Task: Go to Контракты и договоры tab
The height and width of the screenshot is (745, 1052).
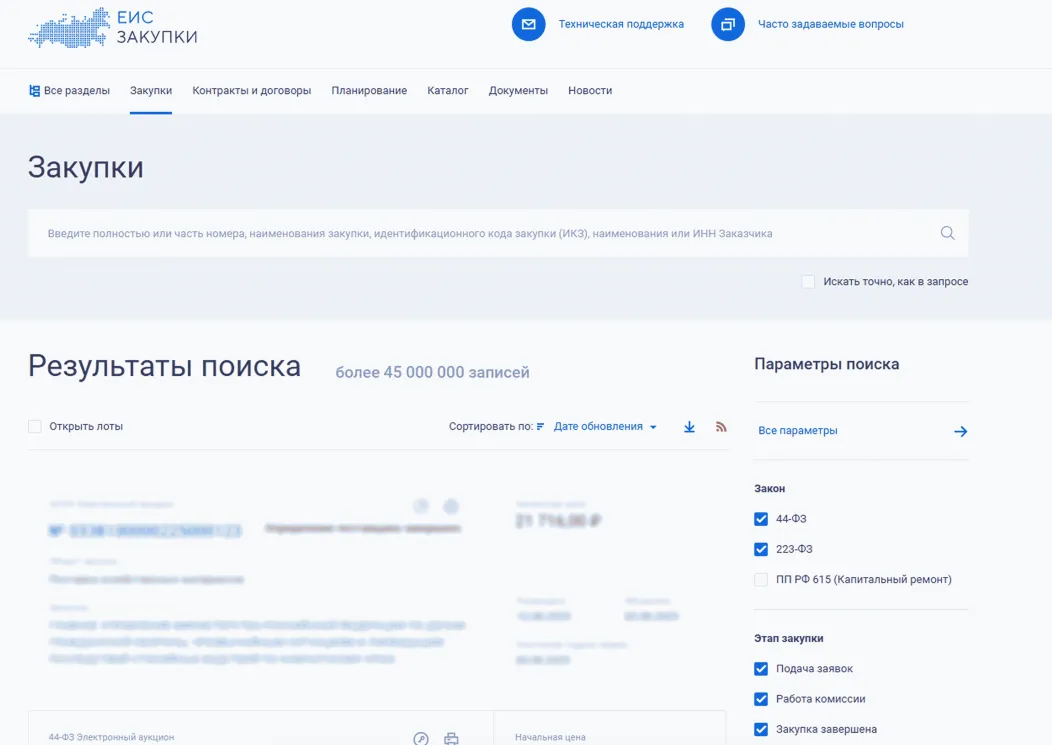Action: coord(251,91)
